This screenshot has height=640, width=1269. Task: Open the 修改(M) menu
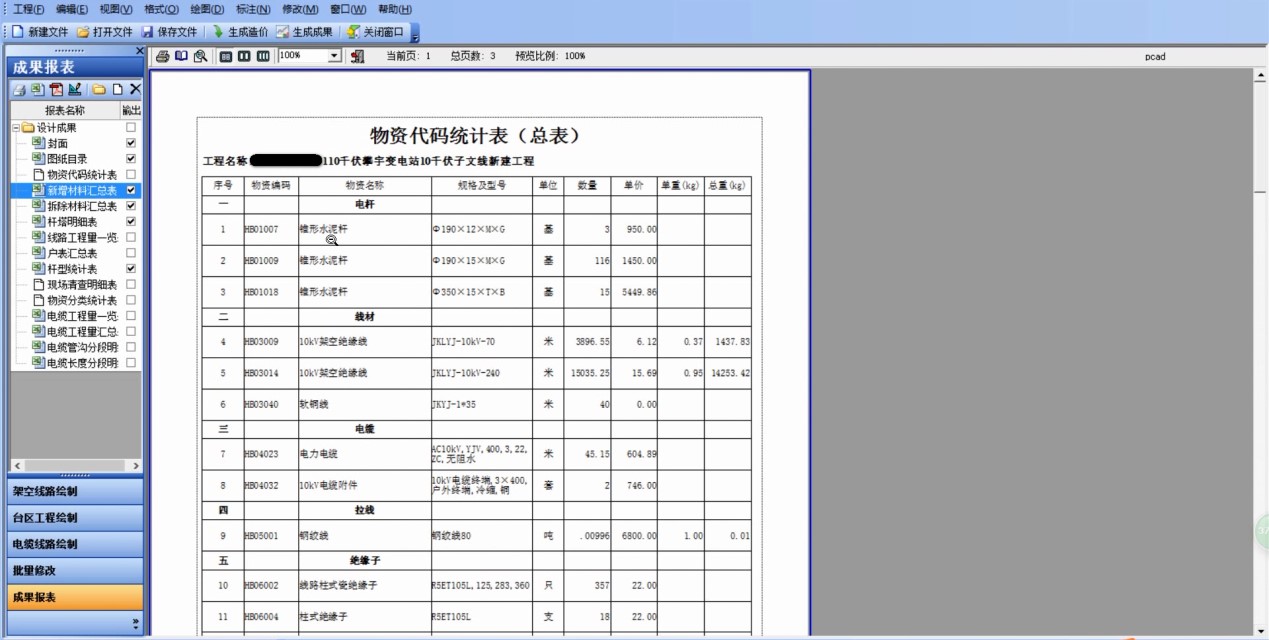coord(300,9)
